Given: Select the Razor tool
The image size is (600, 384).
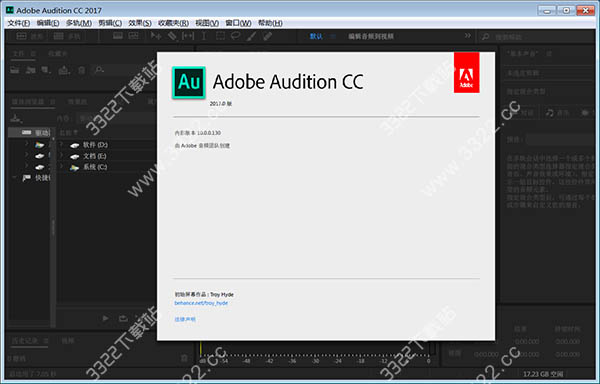Looking at the screenshot, I should pyautogui.click(x=172, y=36).
